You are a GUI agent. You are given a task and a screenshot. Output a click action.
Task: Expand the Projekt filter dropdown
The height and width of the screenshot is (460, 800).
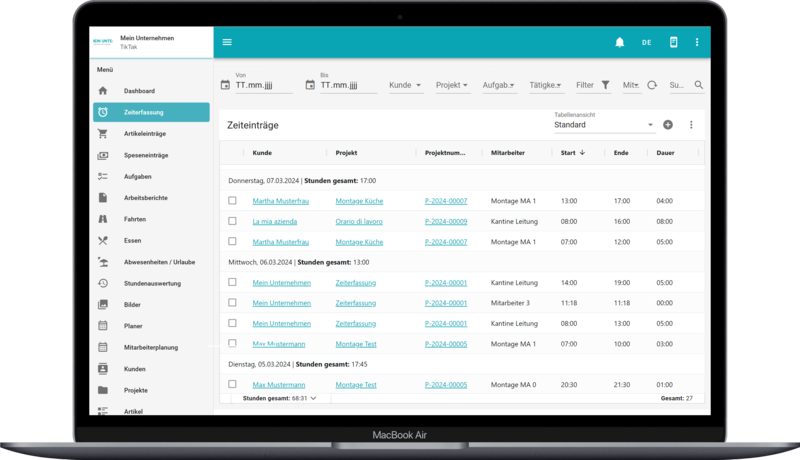tap(452, 86)
